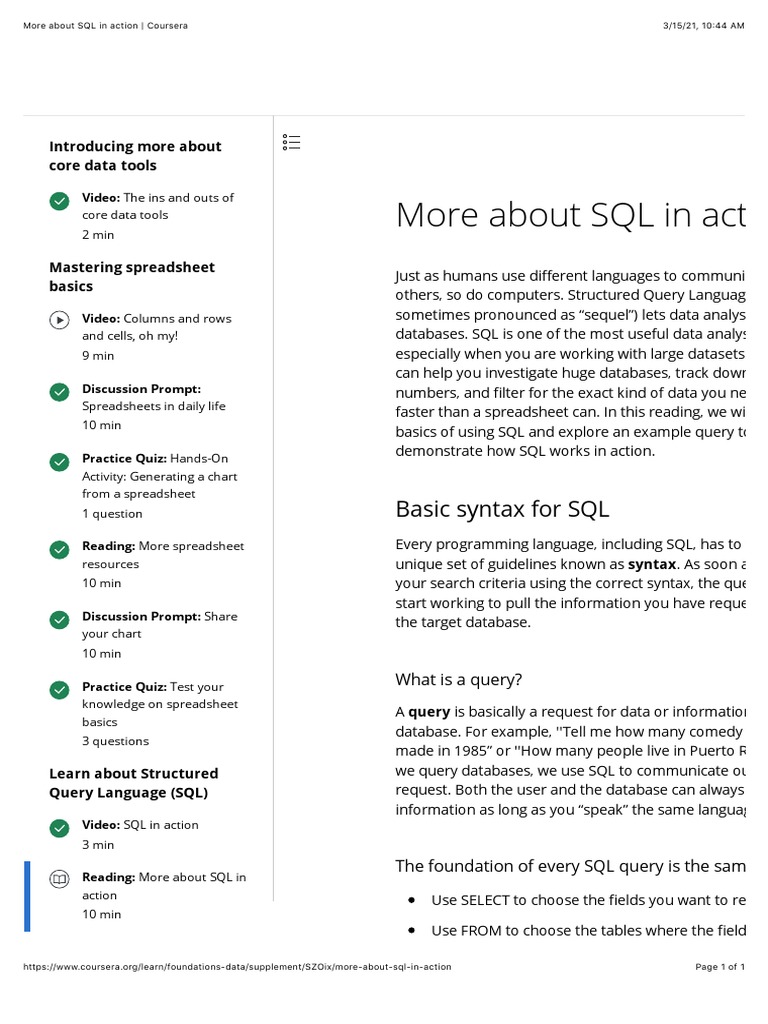Click the play icon for Columns and rows video
Image resolution: width=768 pixels, height=1024 pixels.
(60, 320)
